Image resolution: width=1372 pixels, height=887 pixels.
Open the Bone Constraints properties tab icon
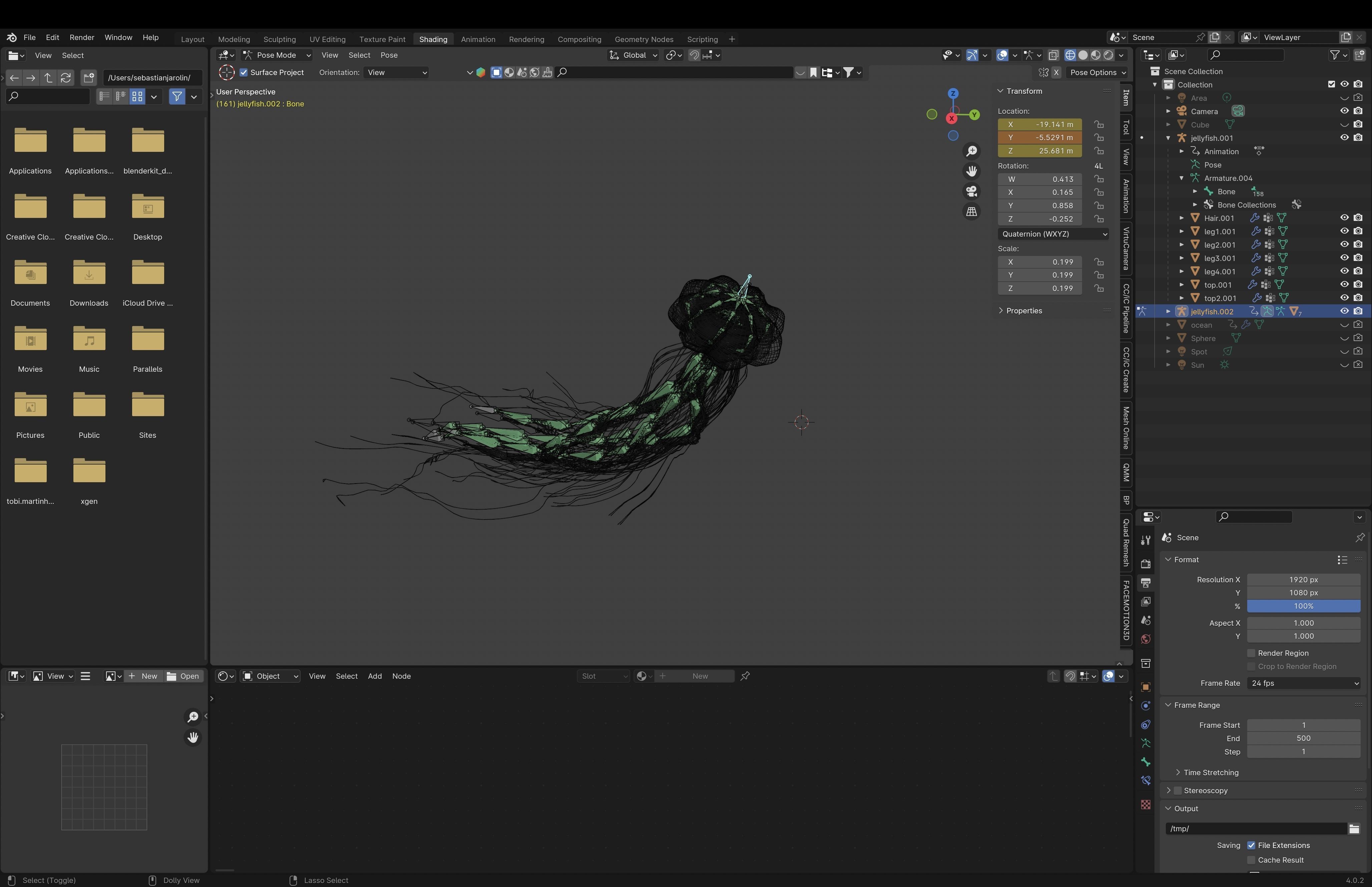point(1146,781)
